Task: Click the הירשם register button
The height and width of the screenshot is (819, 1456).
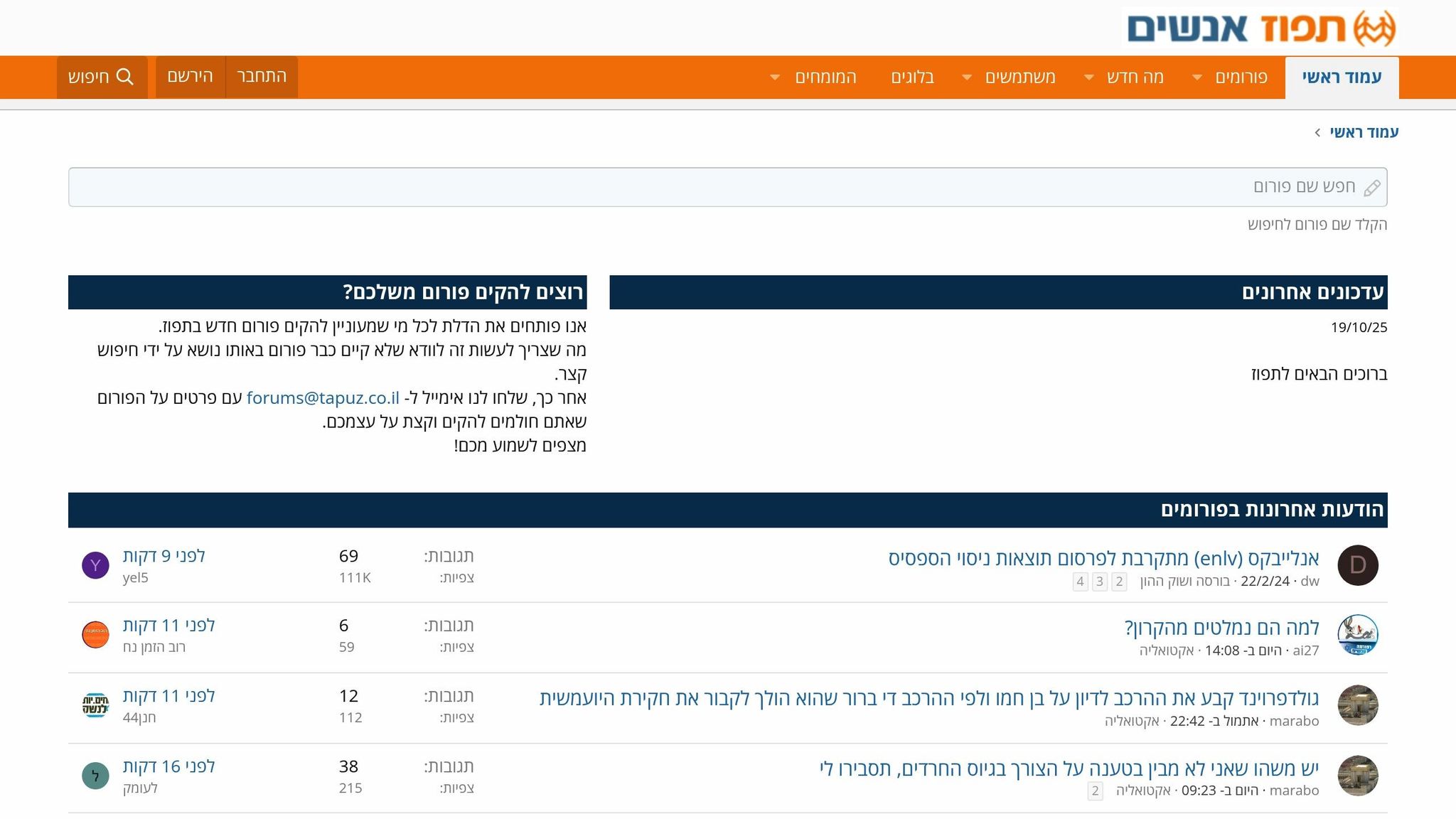Action: coord(190,76)
